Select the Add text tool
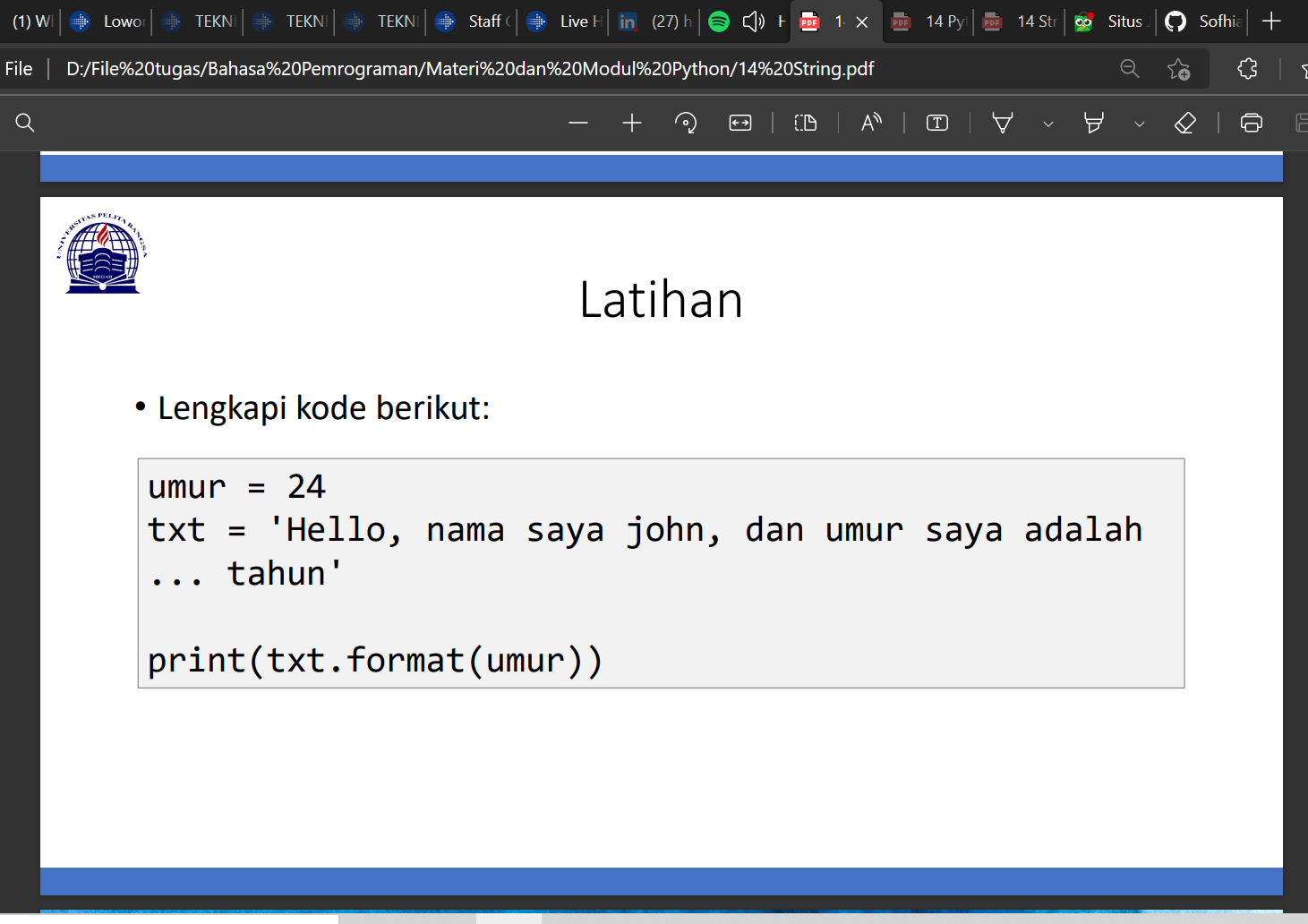This screenshot has height=924, width=1308. tap(936, 123)
